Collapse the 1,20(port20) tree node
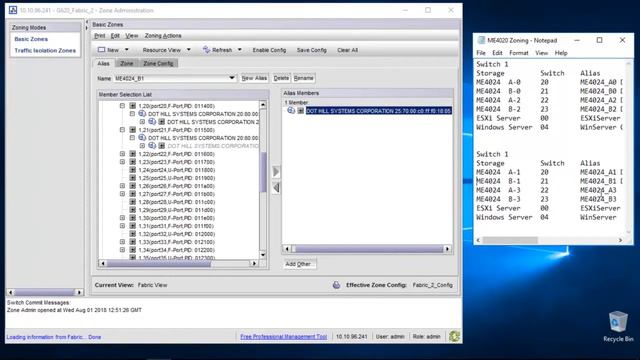This screenshot has width=640, height=360. click(x=122, y=106)
